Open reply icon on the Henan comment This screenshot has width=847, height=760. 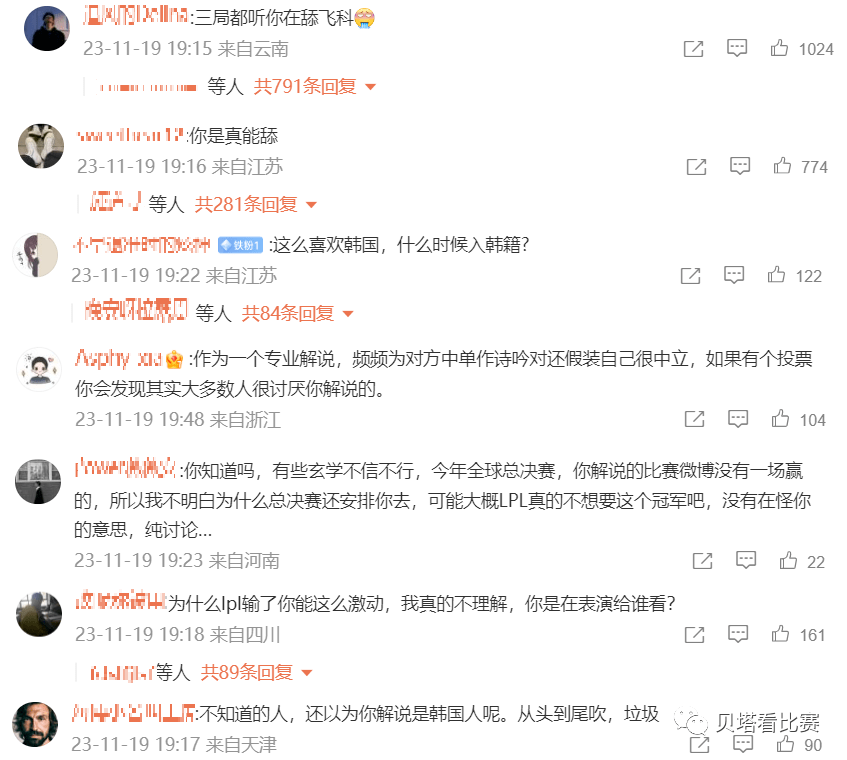click(746, 560)
